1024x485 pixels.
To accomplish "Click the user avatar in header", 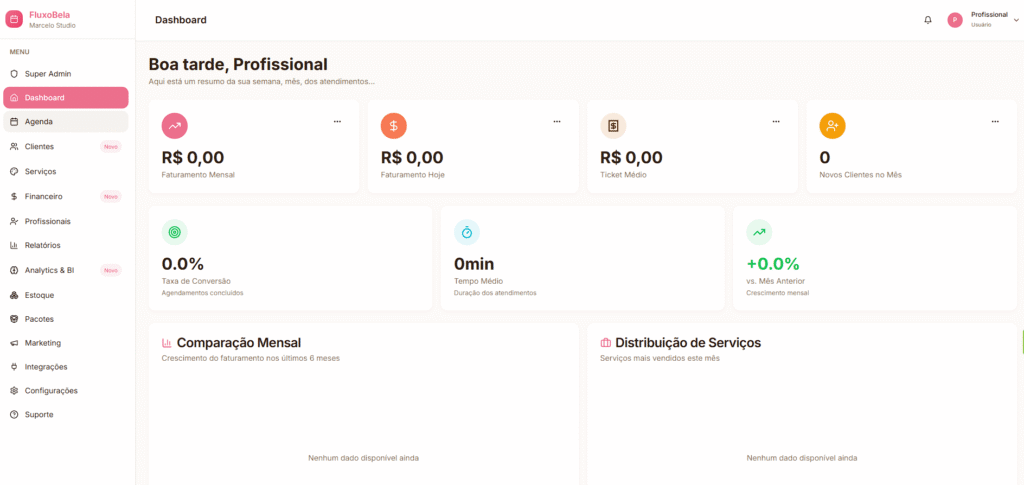I will (x=955, y=20).
